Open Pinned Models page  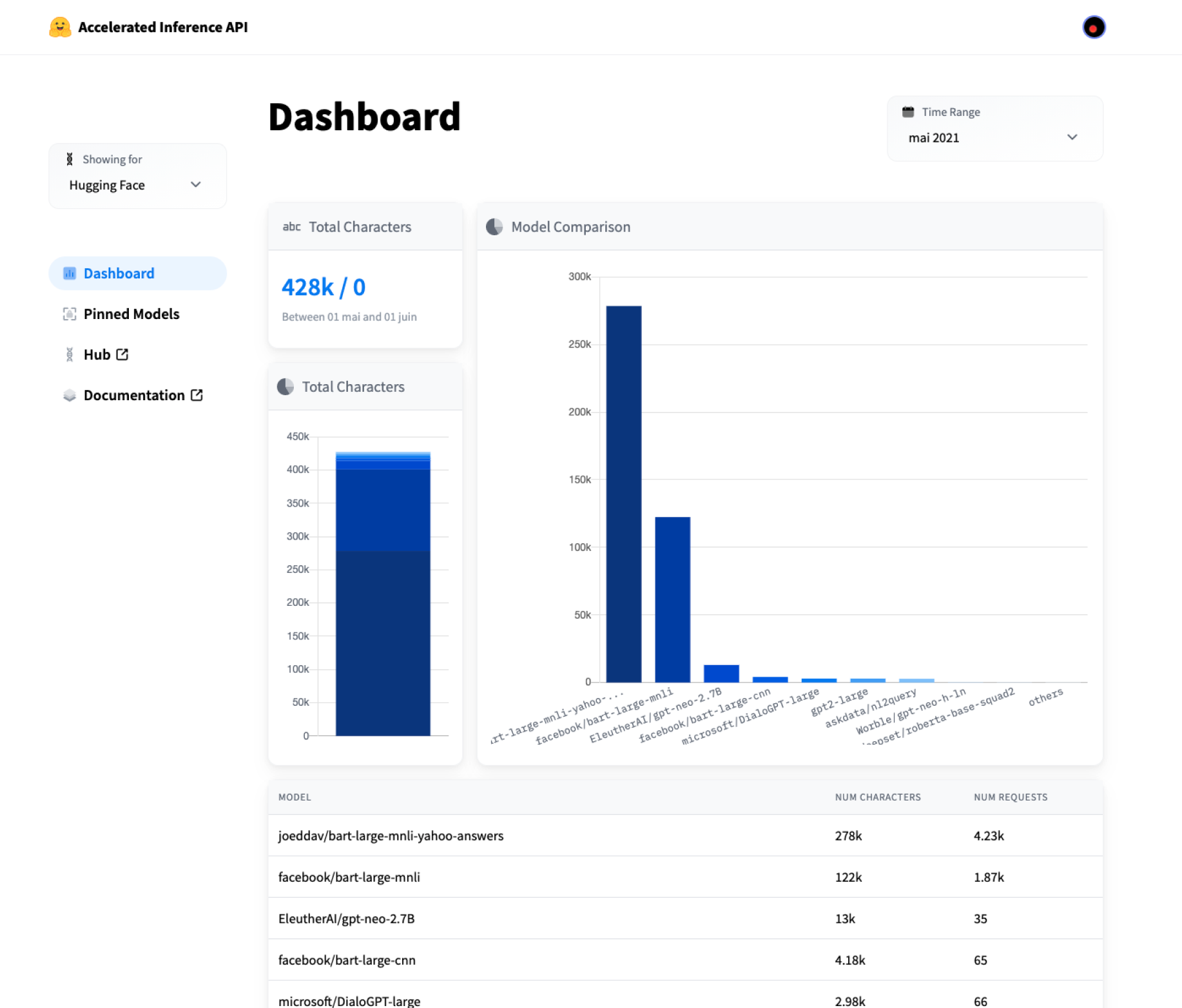131,314
